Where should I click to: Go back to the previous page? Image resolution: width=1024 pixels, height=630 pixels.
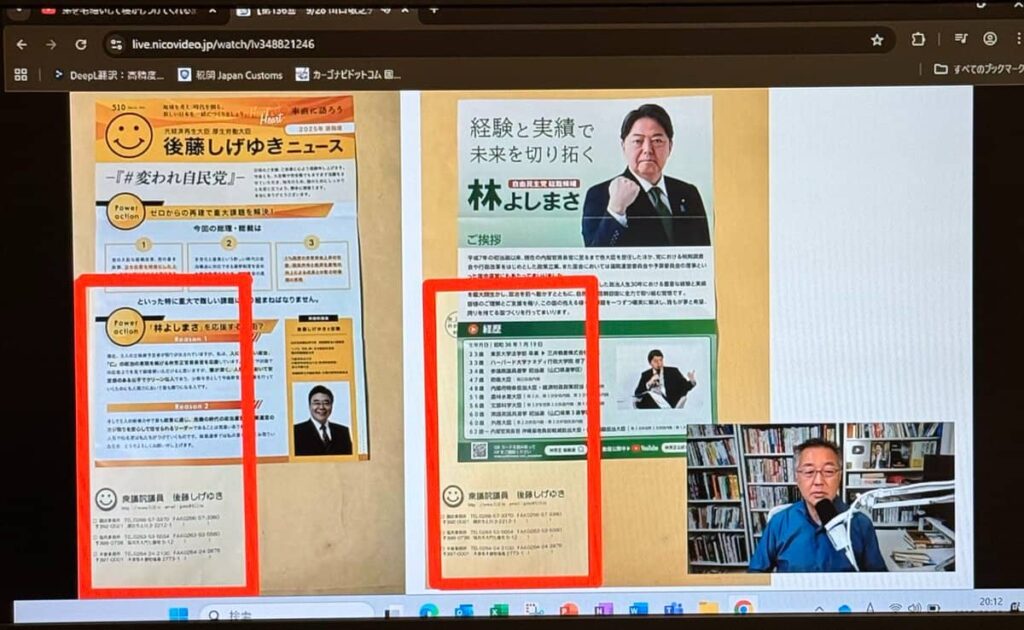[x=22, y=44]
